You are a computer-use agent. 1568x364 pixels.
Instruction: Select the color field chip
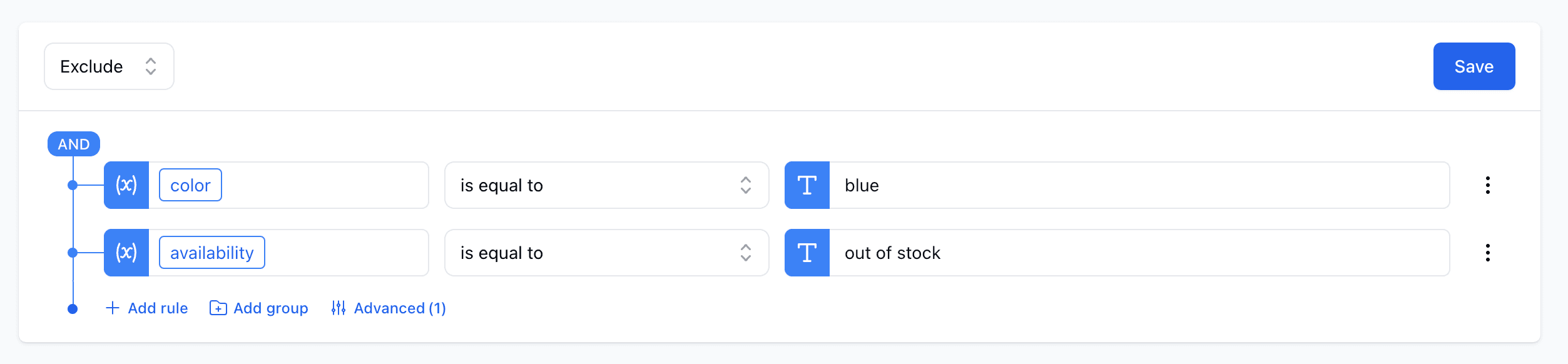tap(190, 185)
